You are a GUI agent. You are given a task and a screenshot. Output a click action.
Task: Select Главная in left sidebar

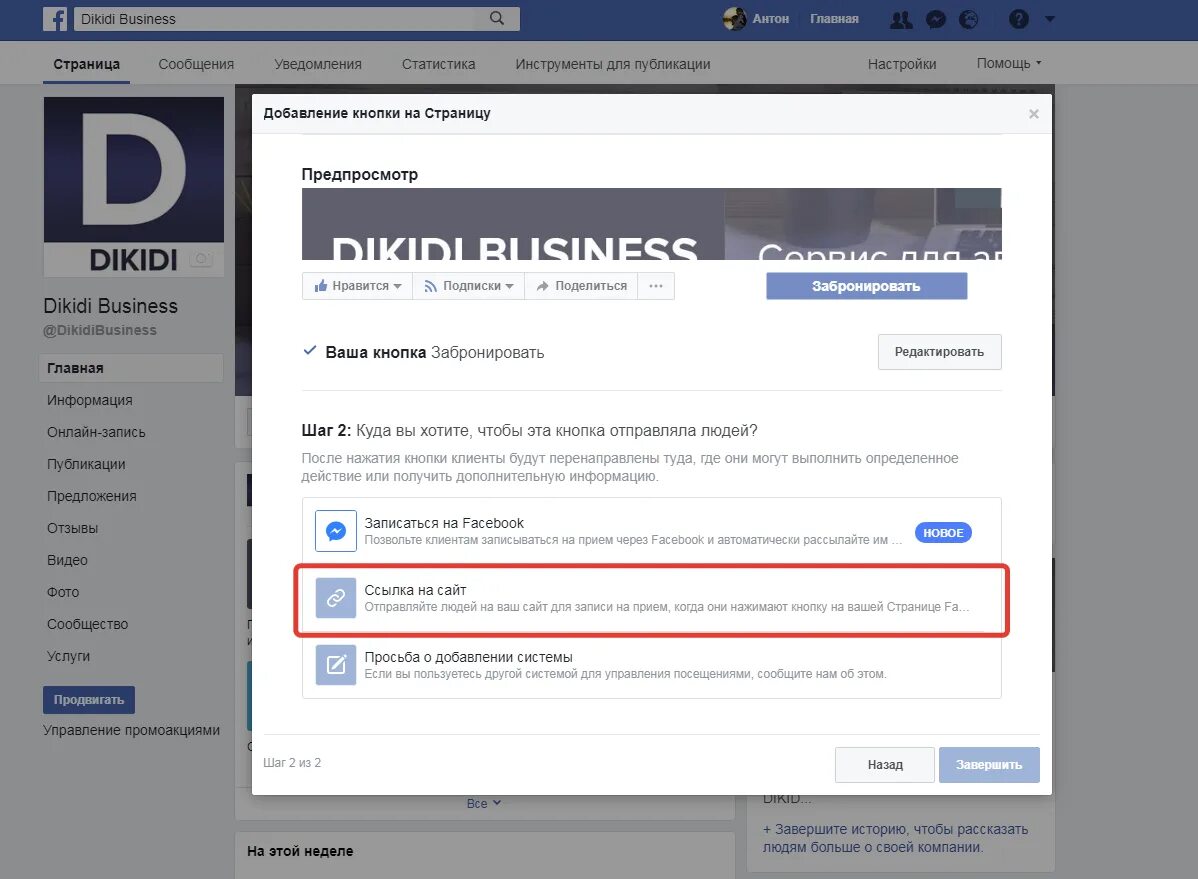pos(131,368)
